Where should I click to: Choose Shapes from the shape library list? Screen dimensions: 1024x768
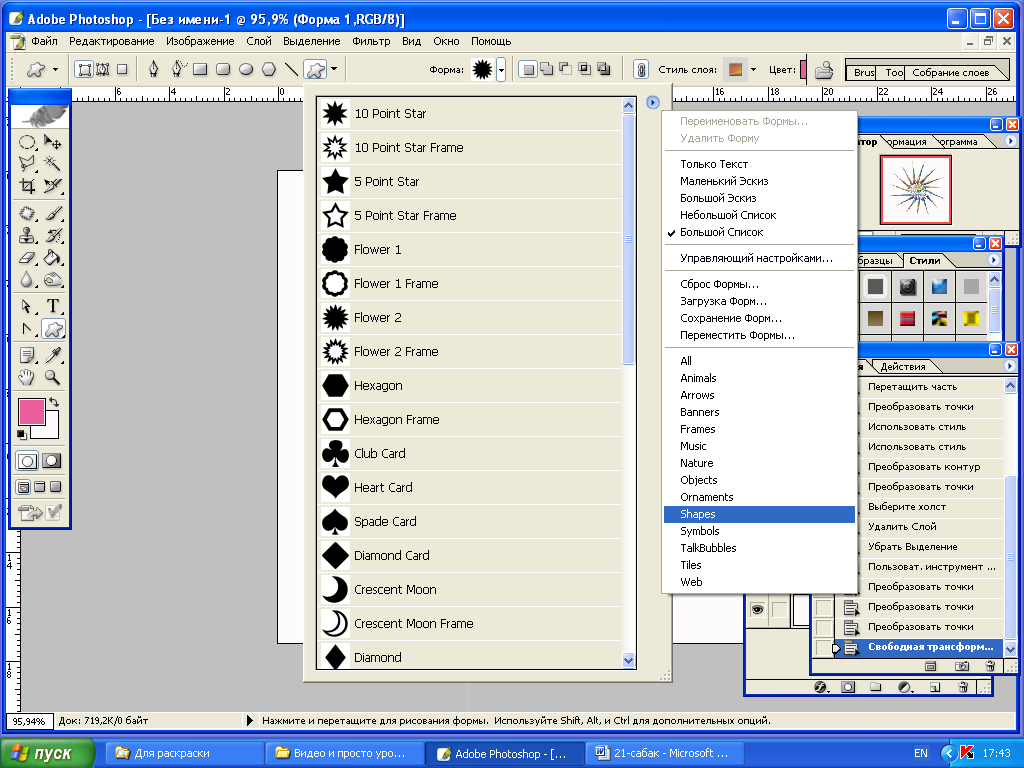point(759,515)
